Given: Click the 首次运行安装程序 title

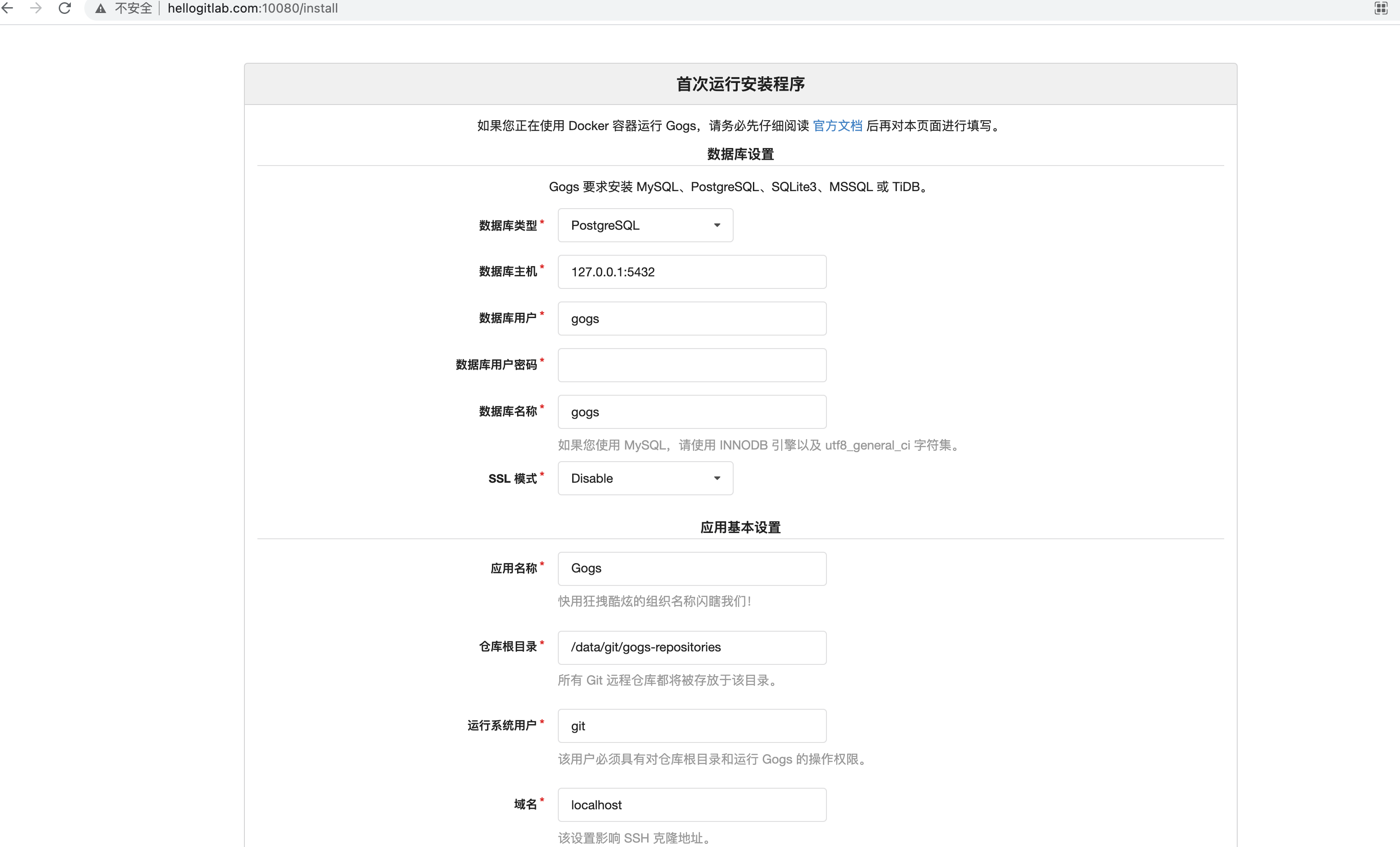Looking at the screenshot, I should click(x=740, y=84).
